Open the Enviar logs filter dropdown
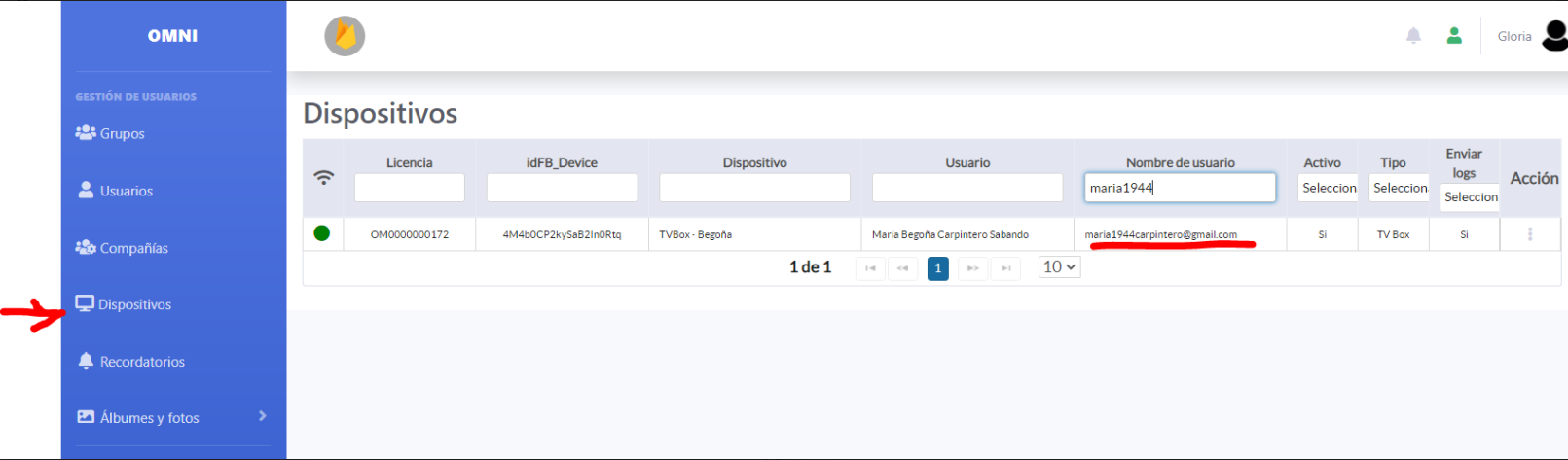The image size is (1568, 460). (1470, 197)
